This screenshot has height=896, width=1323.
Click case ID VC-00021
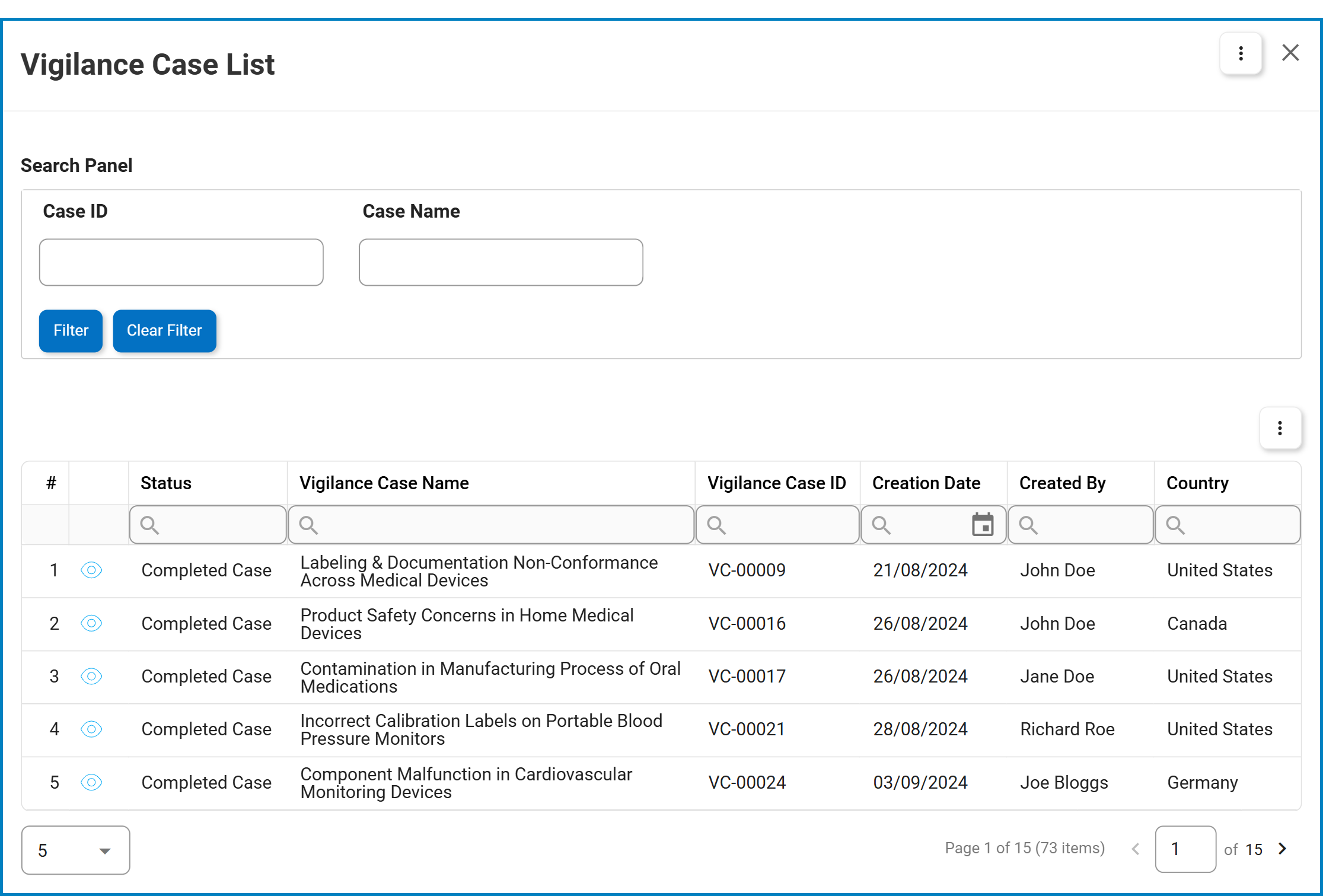(x=747, y=729)
